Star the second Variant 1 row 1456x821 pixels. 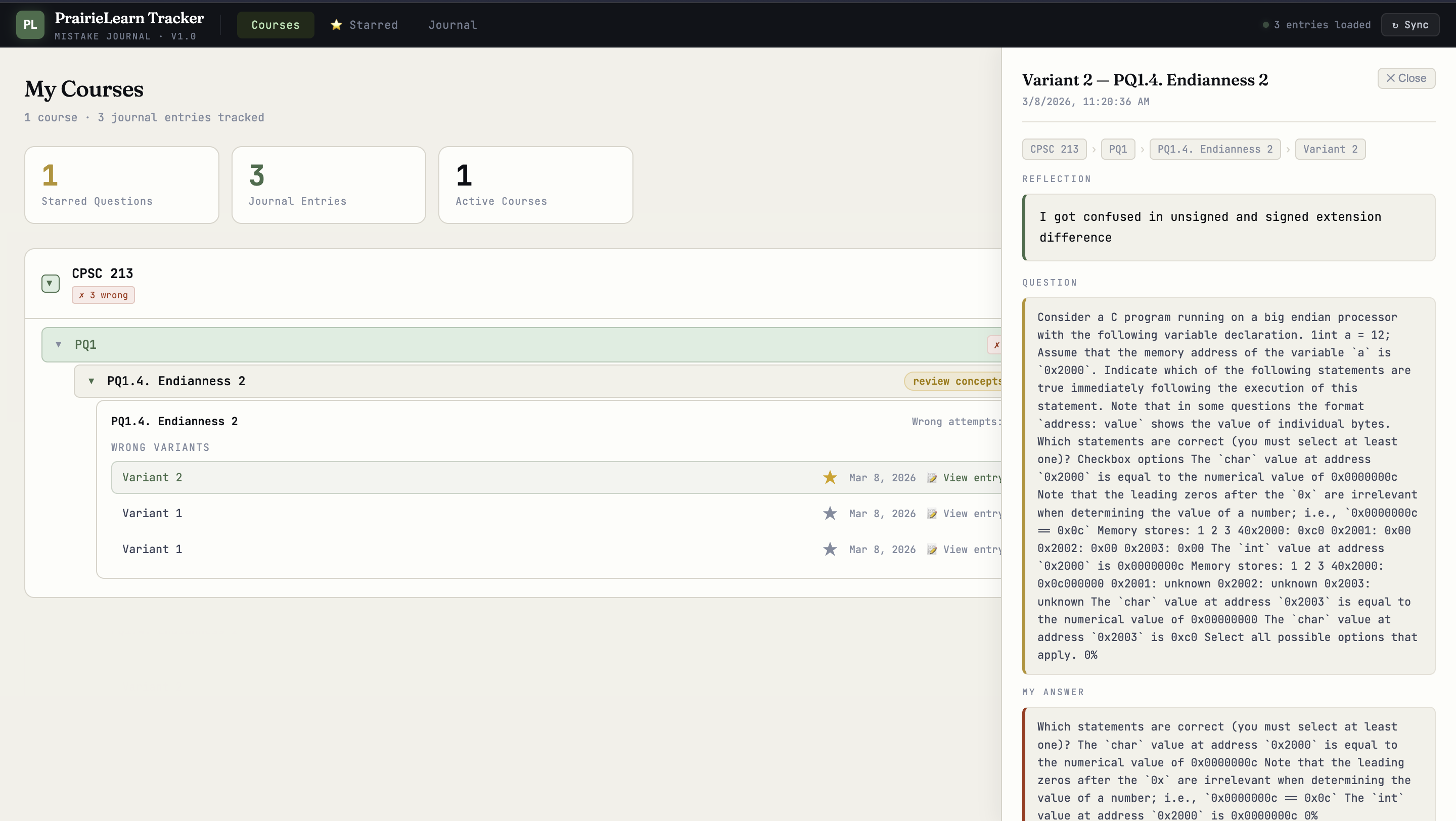coord(830,549)
